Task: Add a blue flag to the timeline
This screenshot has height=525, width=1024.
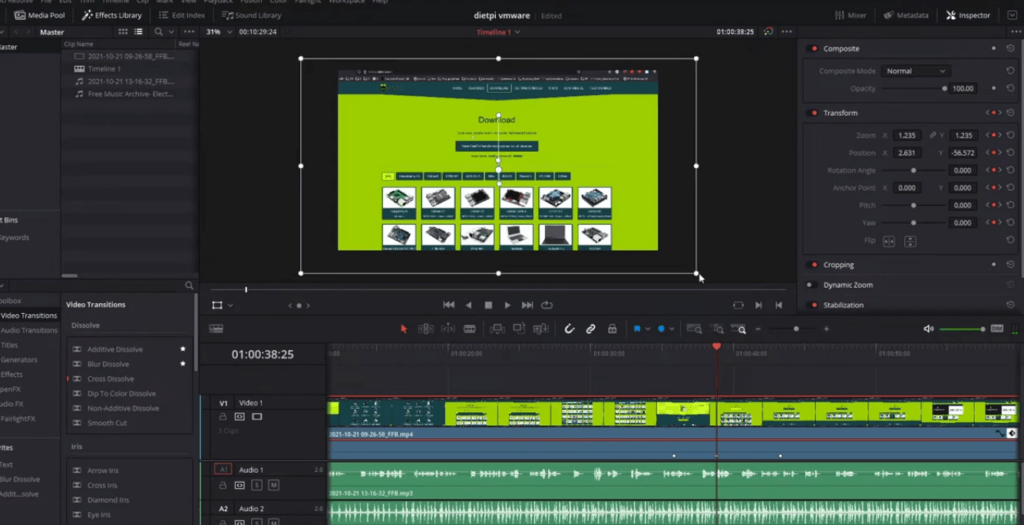Action: [637, 329]
